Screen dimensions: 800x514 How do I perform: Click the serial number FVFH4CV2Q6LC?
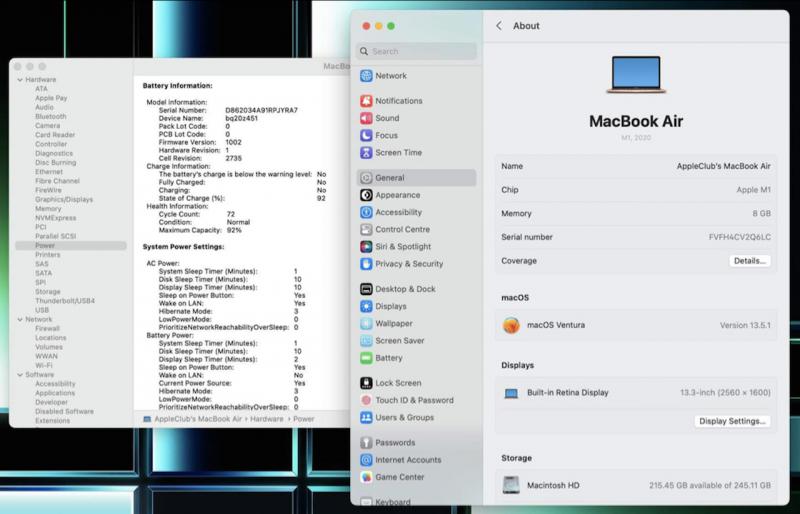(x=739, y=237)
